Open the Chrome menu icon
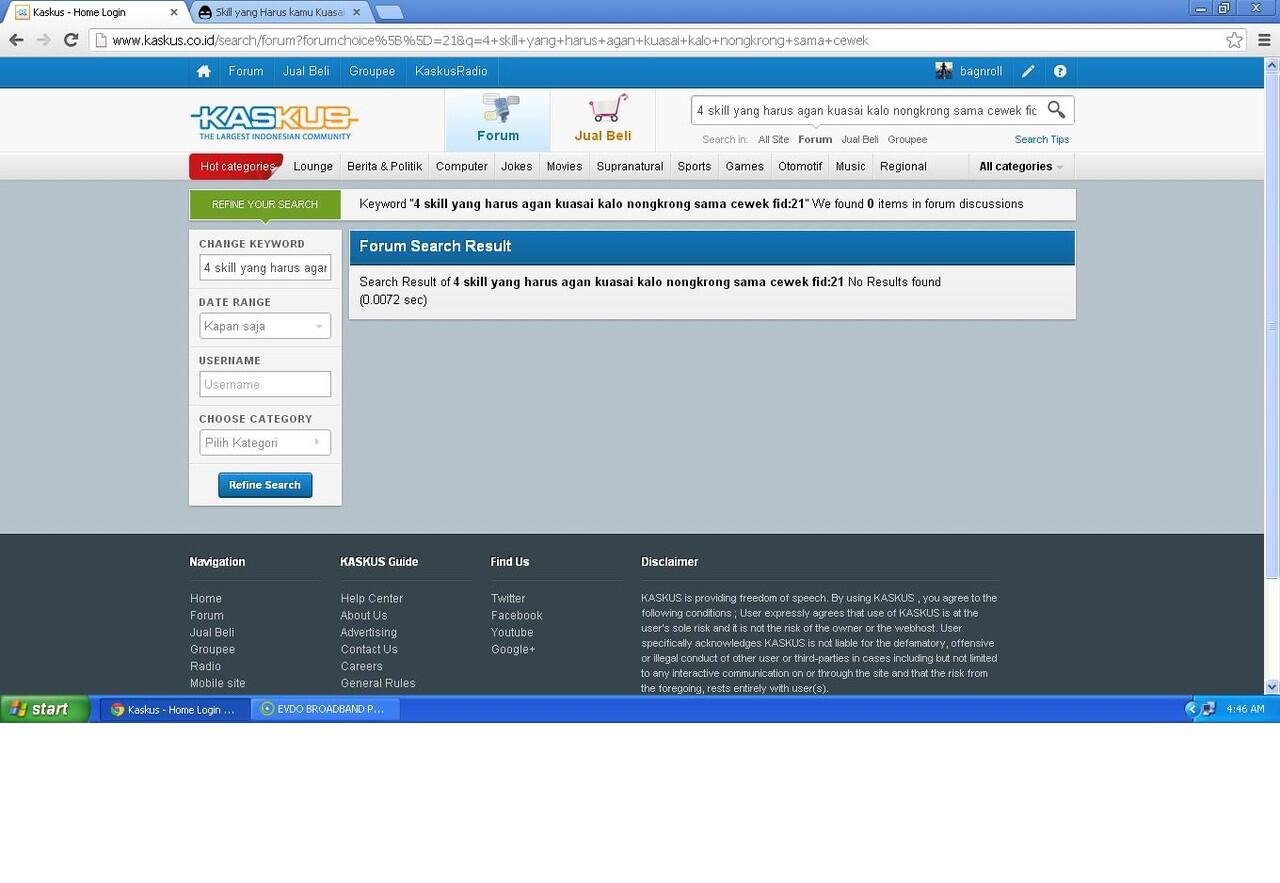 pyautogui.click(x=1265, y=40)
